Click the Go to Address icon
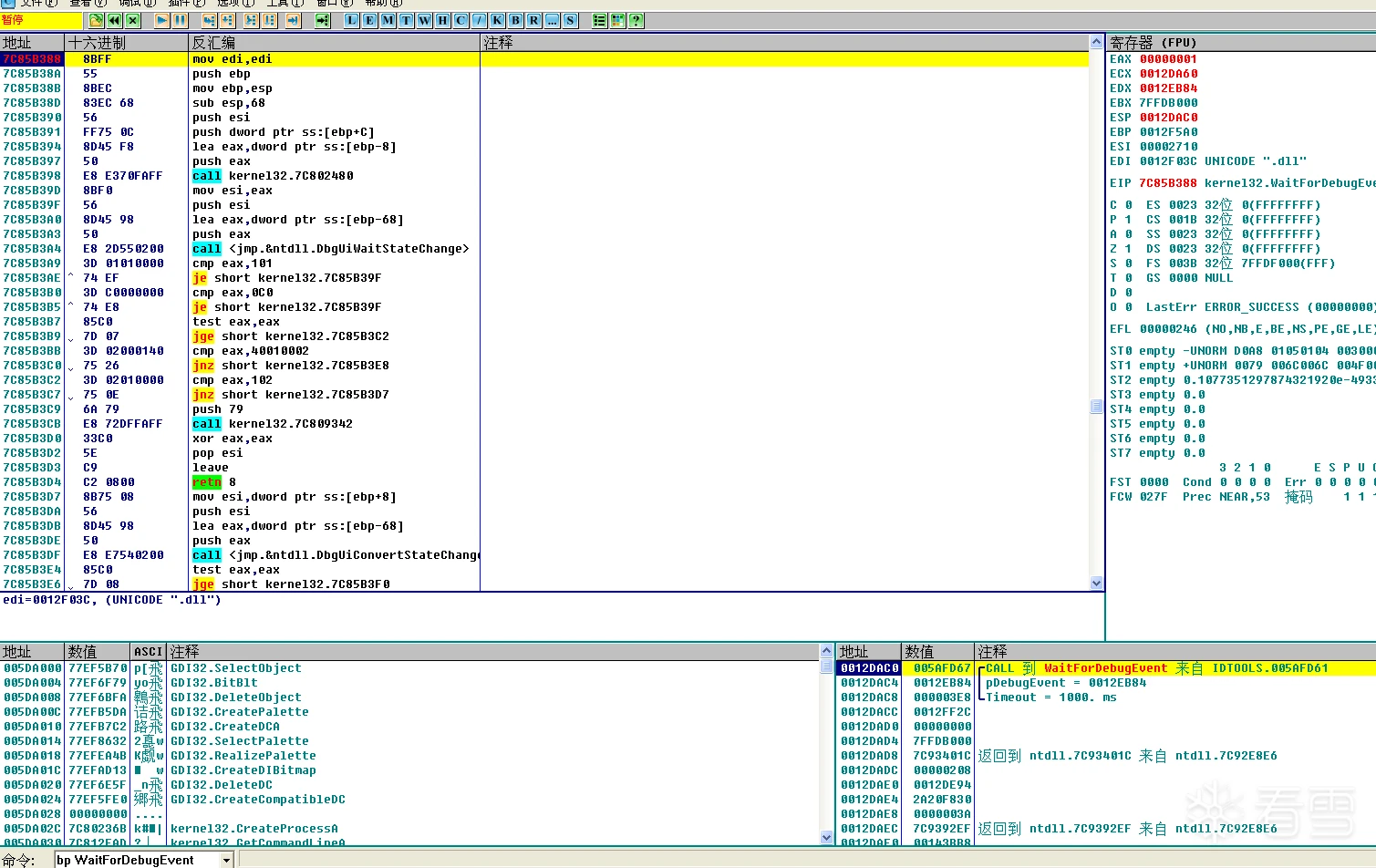The width and height of the screenshot is (1376, 868). (322, 20)
